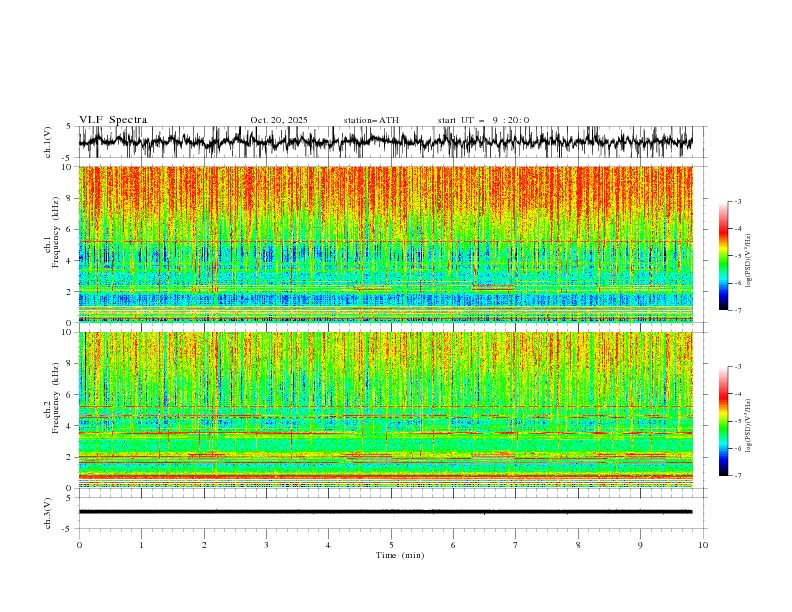Click the upper PSD color scale bar
Screen dimensions: 792x612
[723, 256]
